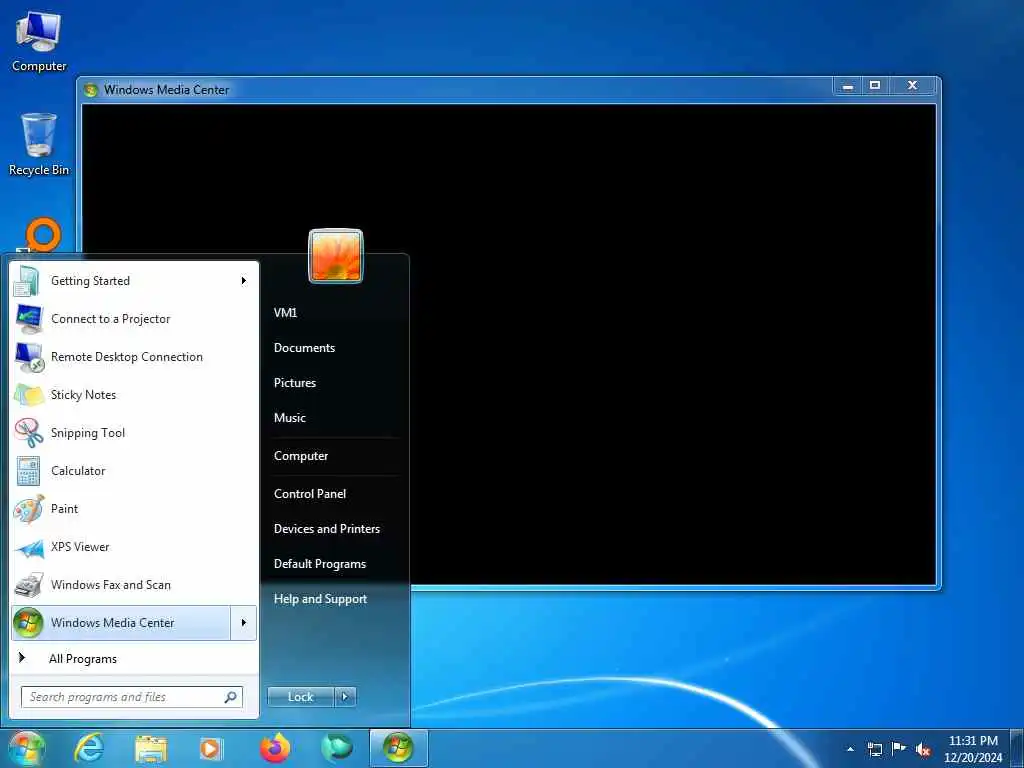Minimize the Windows Media Center window
1024x768 pixels.
click(848, 86)
